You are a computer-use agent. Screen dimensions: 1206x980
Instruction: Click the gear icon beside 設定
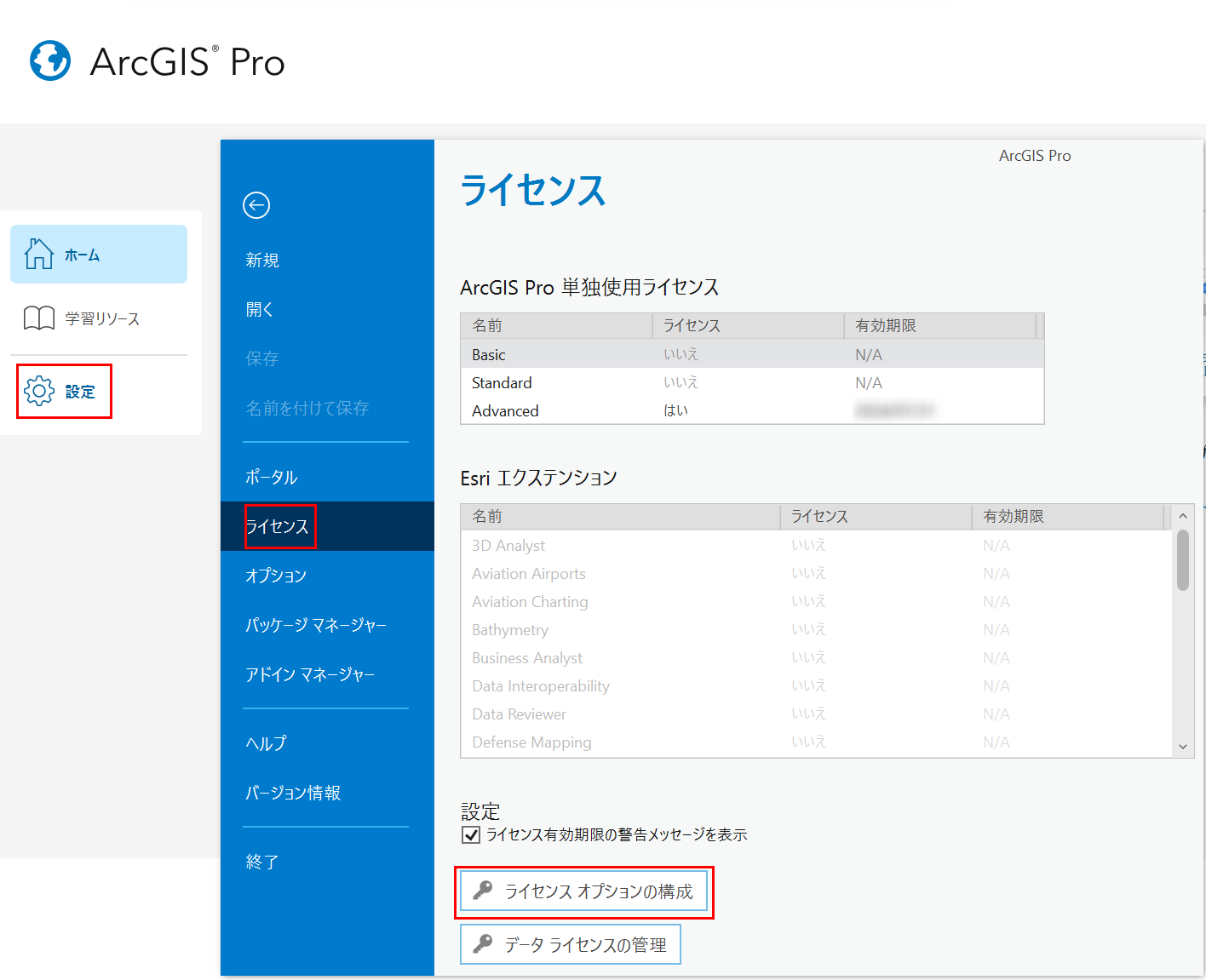[39, 391]
